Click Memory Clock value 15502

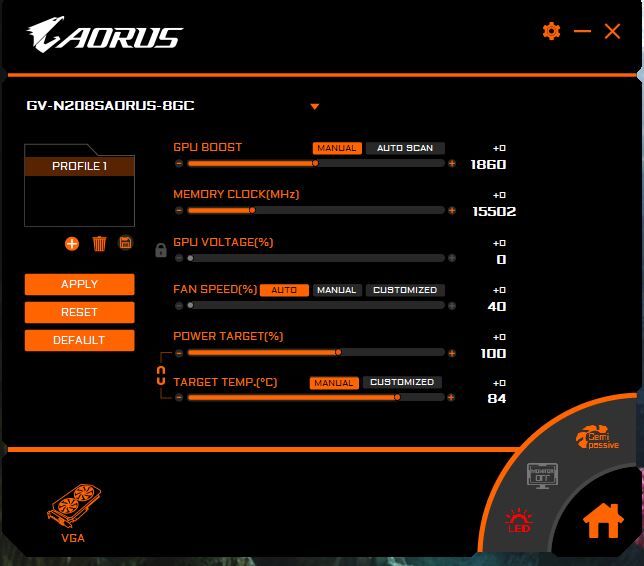[x=494, y=212]
